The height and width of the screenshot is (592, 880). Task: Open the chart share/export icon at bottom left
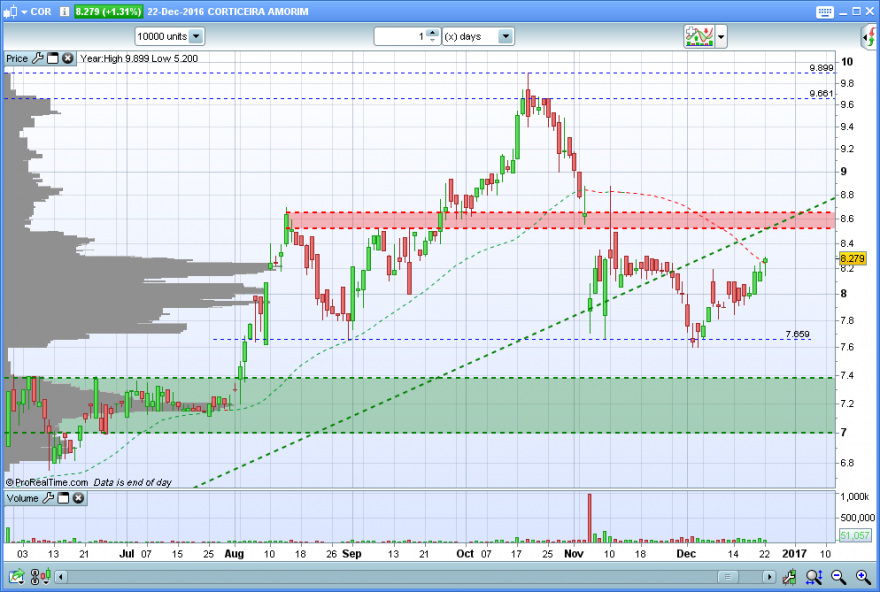pyautogui.click(x=16, y=576)
